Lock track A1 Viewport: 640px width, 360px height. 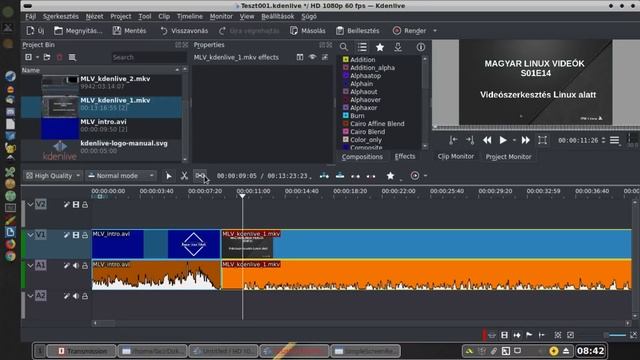click(x=85, y=266)
